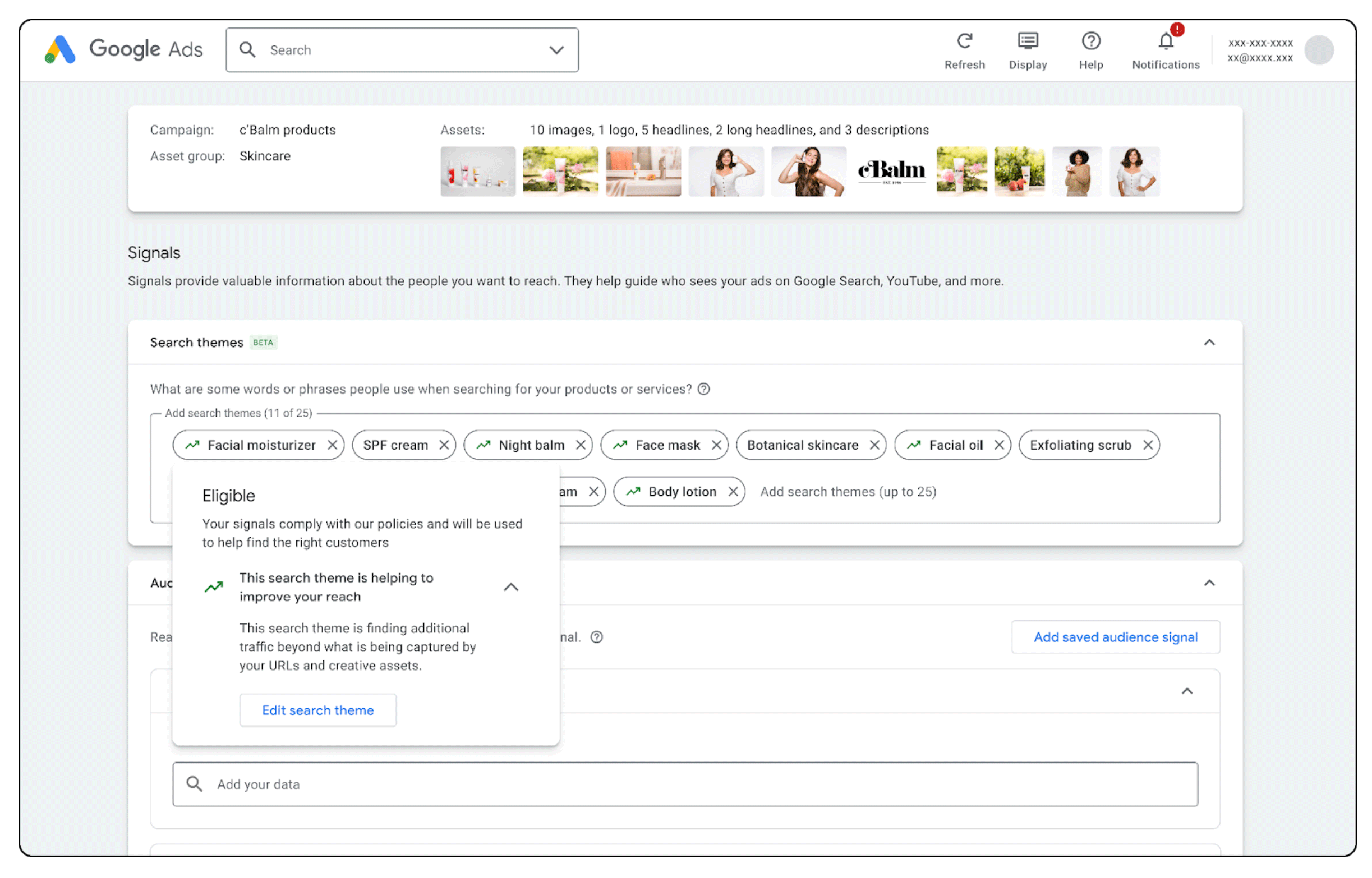Click the account avatar circle
1372x878 pixels.
(x=1318, y=50)
